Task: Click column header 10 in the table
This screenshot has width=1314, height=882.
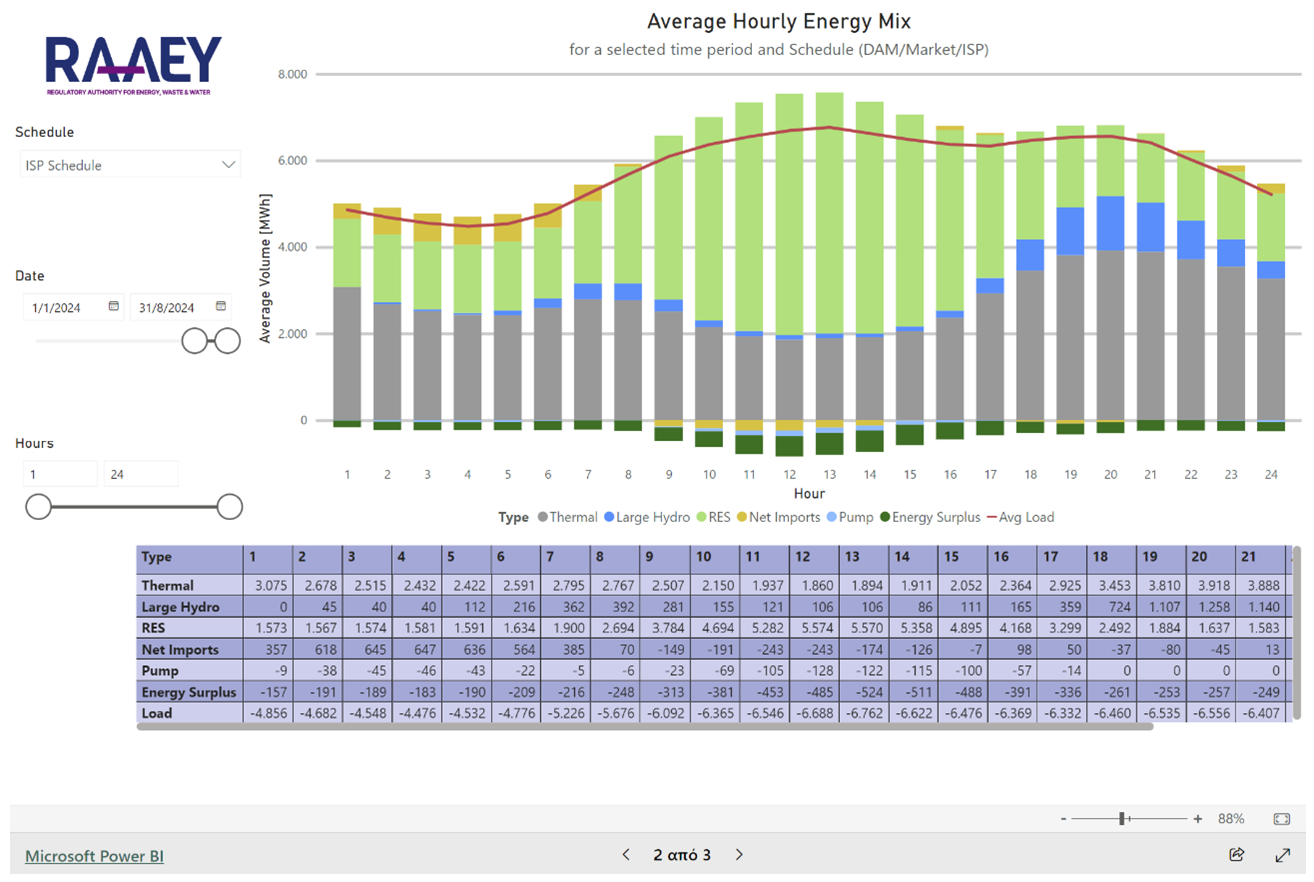Action: click(x=714, y=557)
